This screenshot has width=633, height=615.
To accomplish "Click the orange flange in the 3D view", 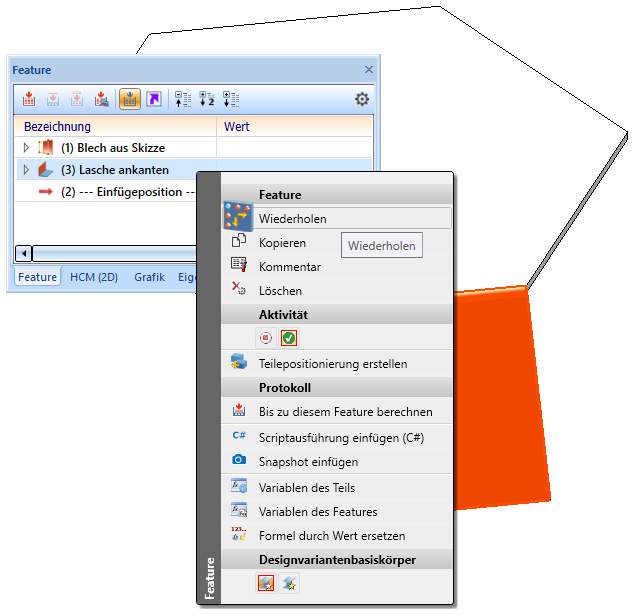I will click(x=499, y=398).
